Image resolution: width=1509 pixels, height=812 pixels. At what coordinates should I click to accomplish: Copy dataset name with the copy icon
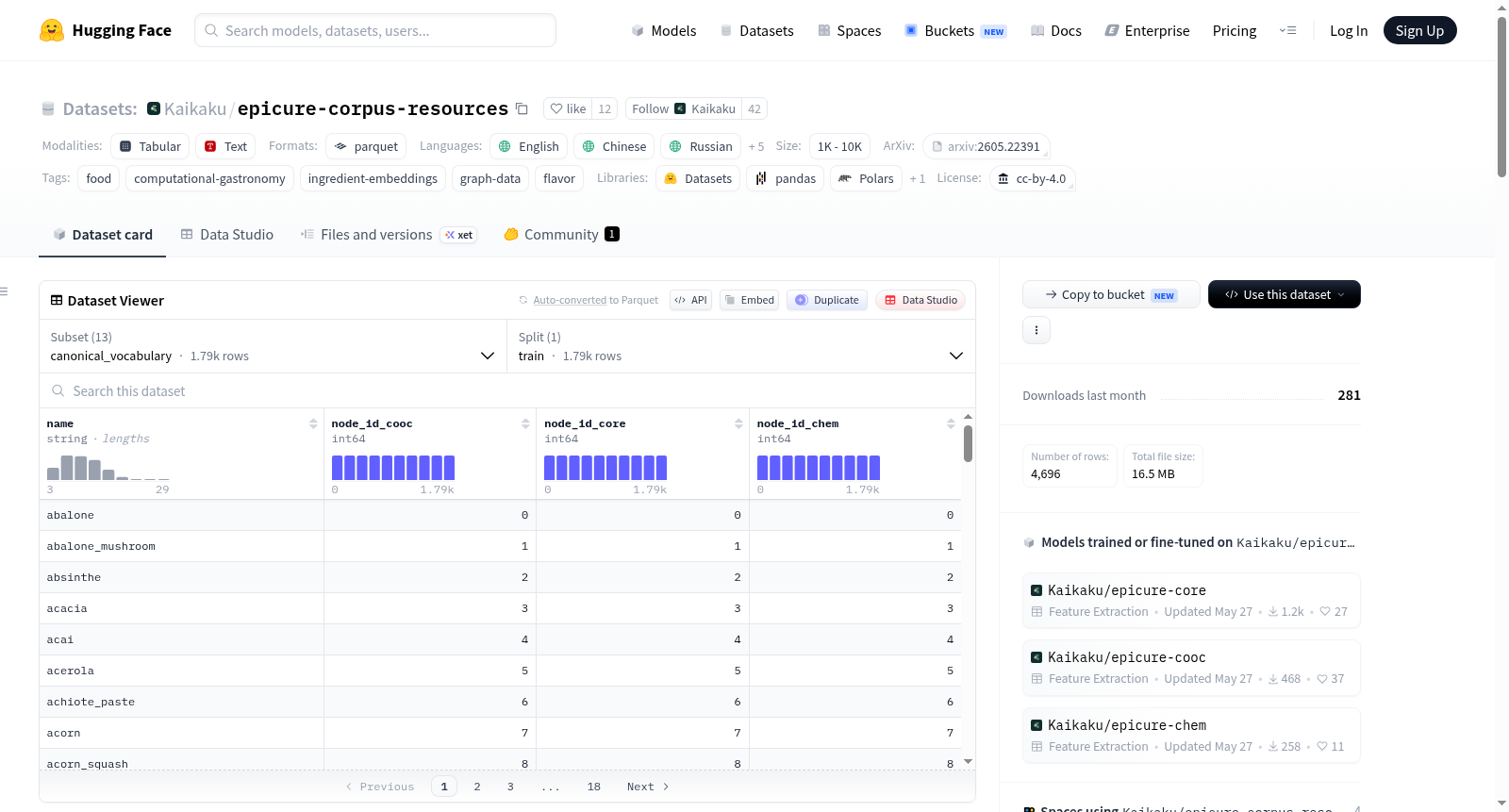point(522,108)
